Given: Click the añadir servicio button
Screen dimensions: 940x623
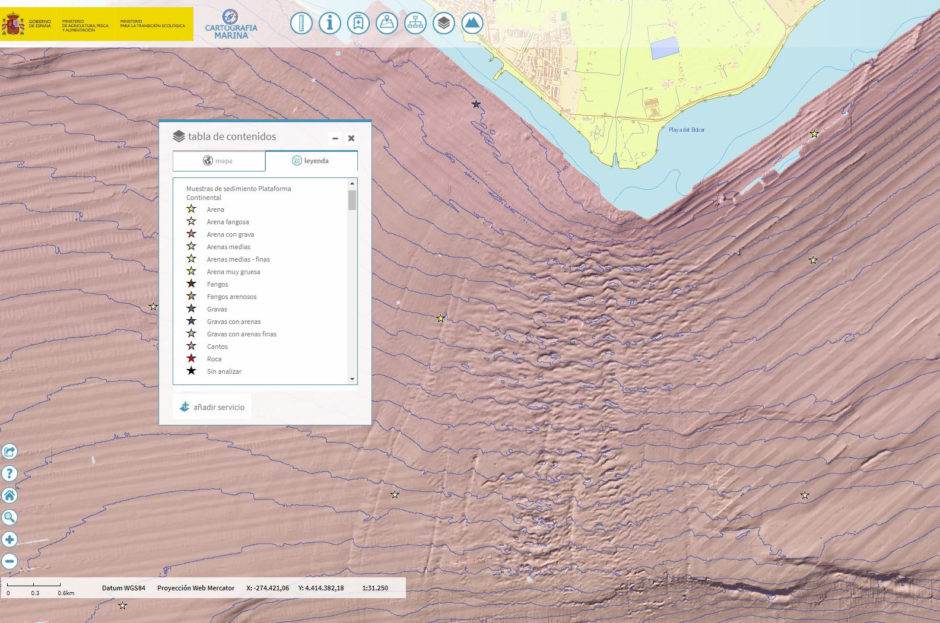Looking at the screenshot, I should [x=211, y=407].
